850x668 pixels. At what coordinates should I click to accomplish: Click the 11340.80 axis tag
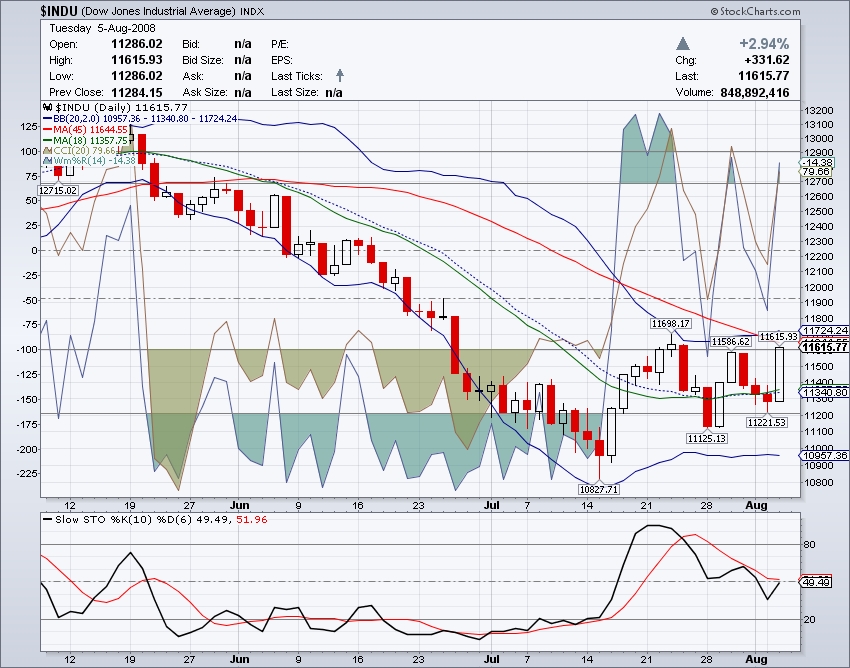click(x=825, y=393)
